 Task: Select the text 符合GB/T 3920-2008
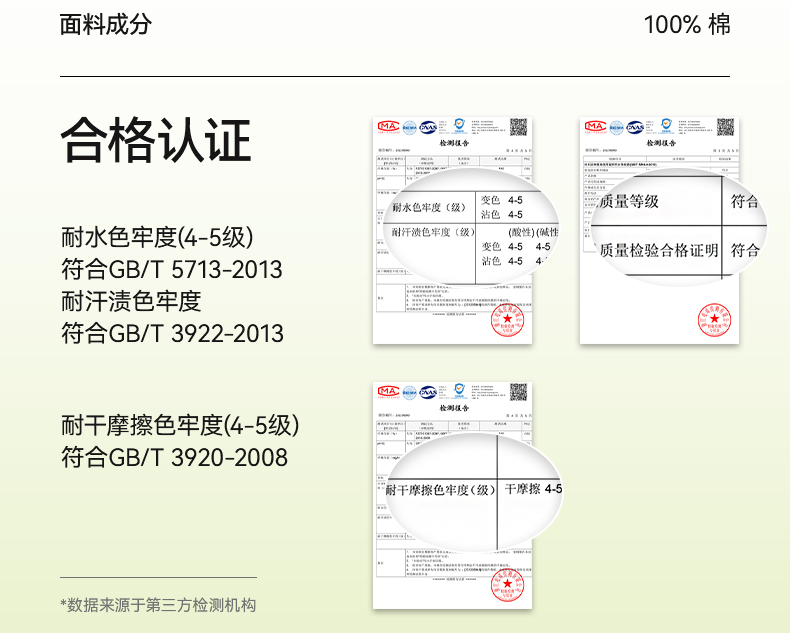tap(174, 457)
